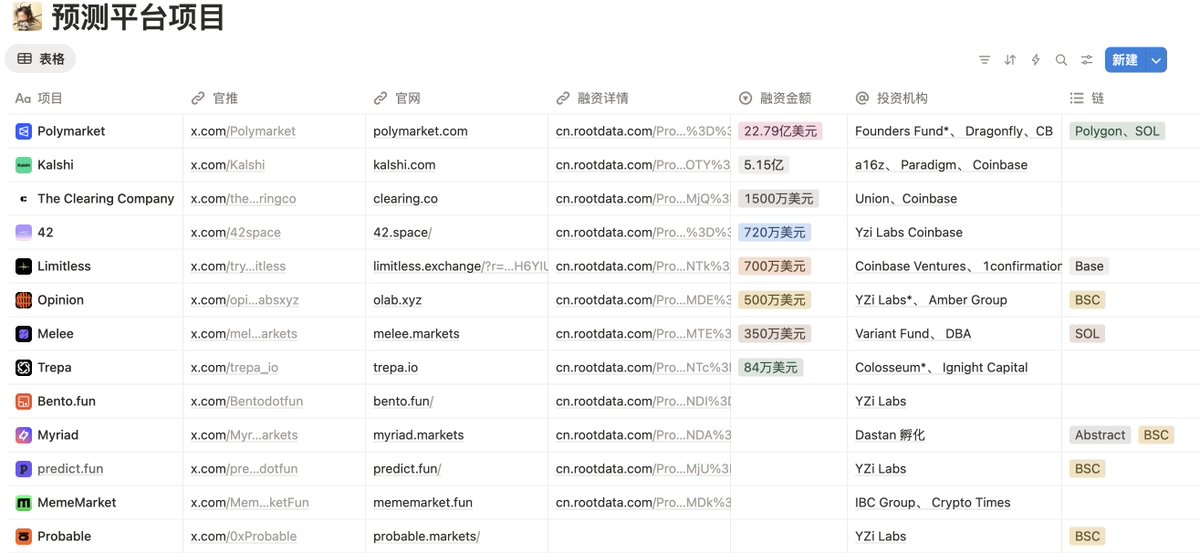Open the x.com/42space link
The width and height of the screenshot is (1200, 553).
(x=236, y=232)
